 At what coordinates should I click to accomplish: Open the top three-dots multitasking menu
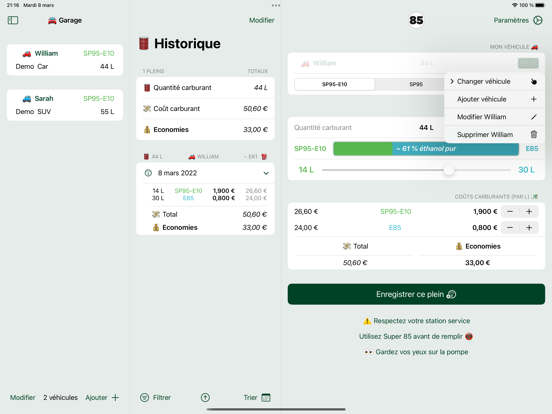276,5
